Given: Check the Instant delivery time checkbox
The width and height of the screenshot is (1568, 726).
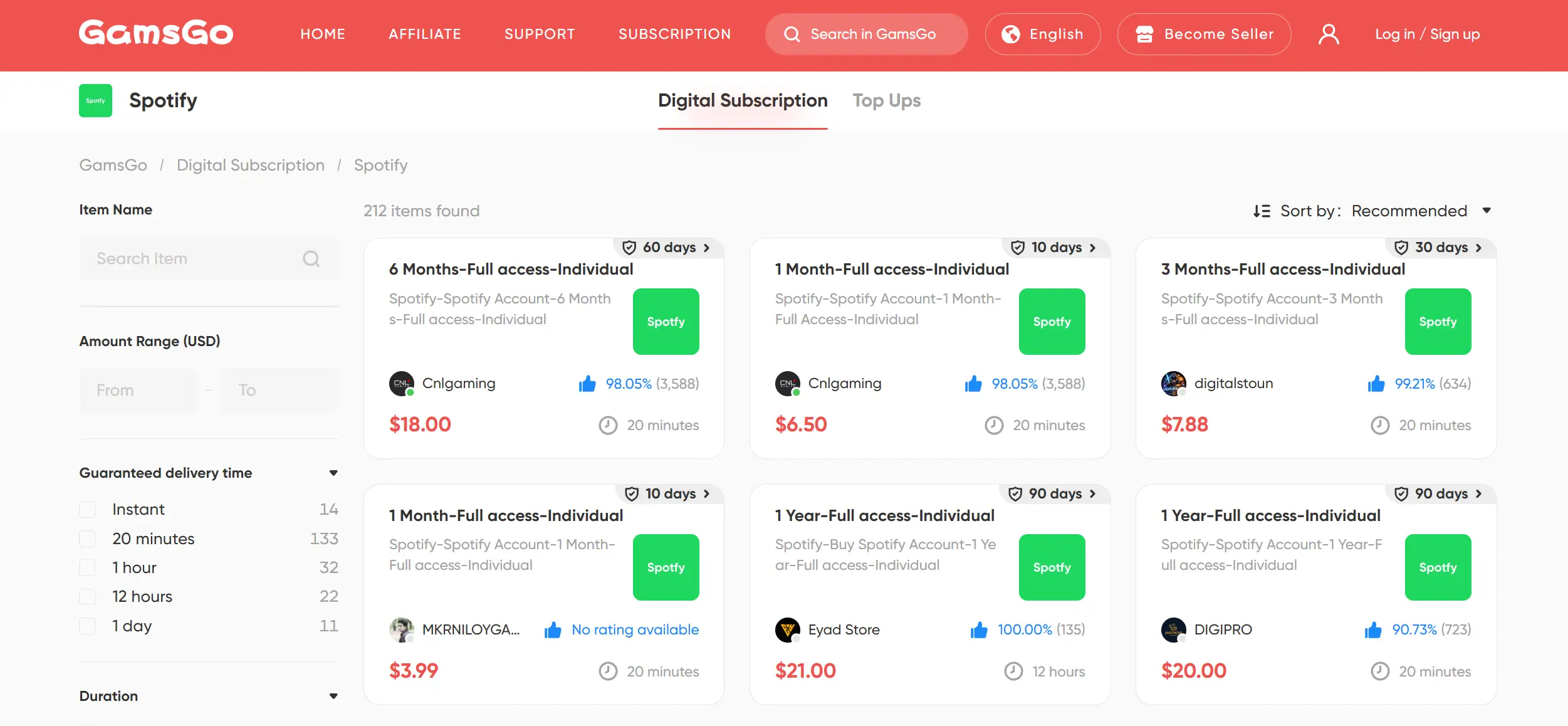Looking at the screenshot, I should click(88, 510).
